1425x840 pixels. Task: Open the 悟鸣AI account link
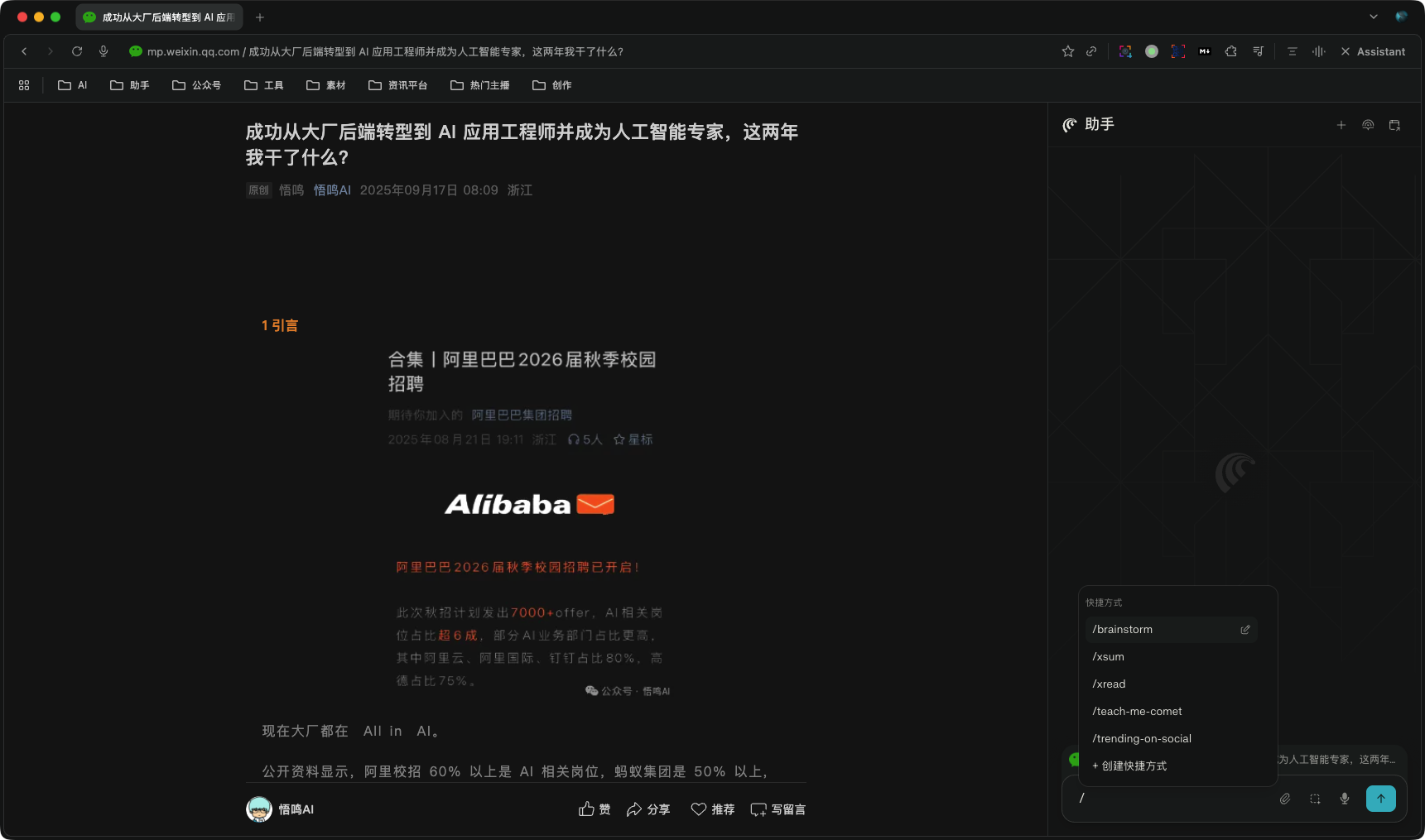click(332, 190)
